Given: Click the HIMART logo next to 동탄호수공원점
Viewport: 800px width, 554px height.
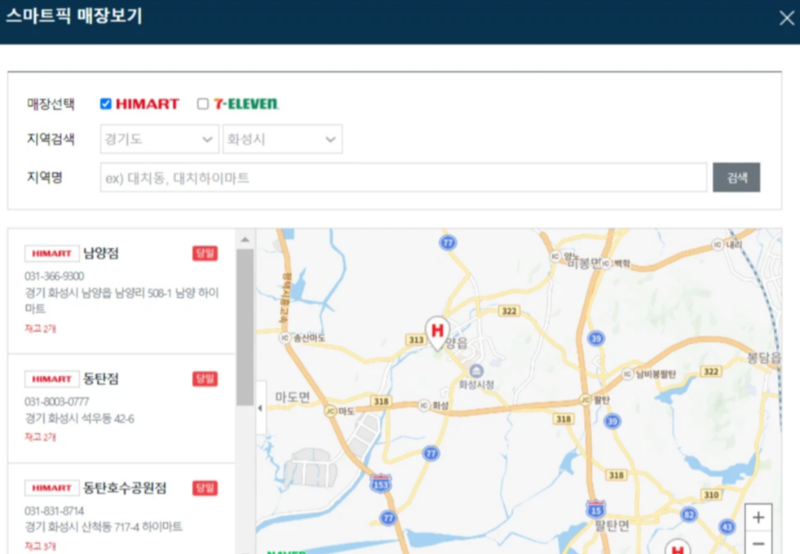Looking at the screenshot, I should (x=52, y=488).
